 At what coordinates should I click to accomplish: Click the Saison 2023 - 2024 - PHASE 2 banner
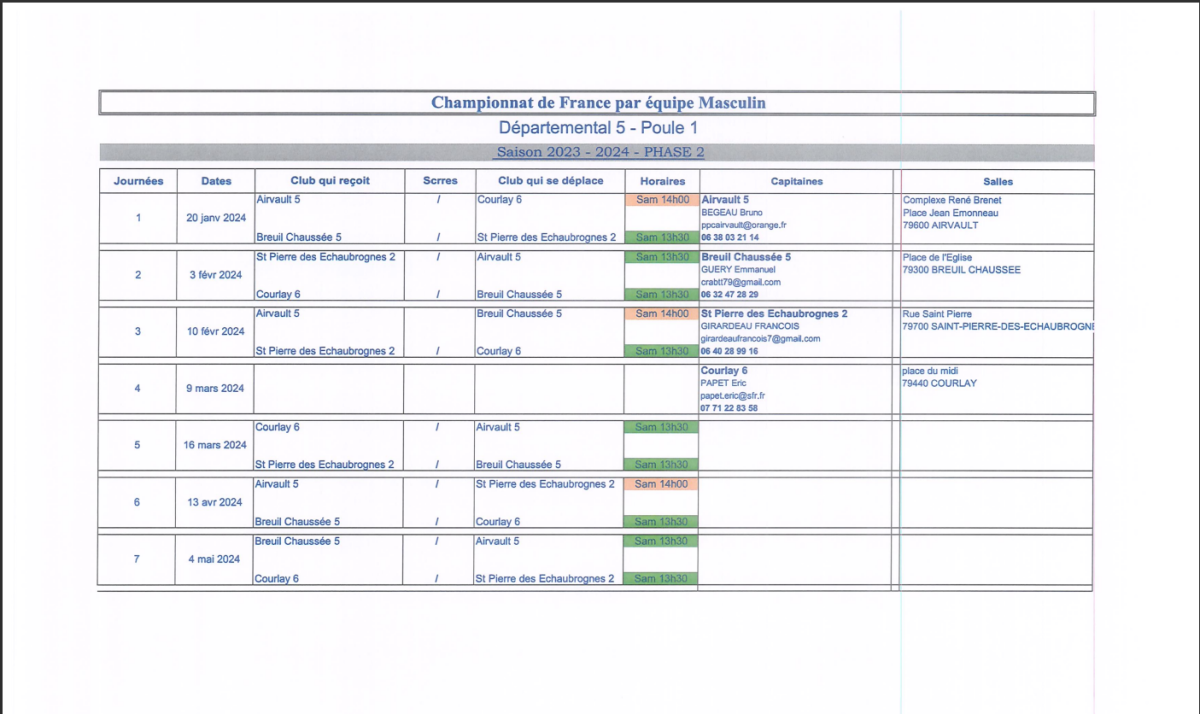(x=598, y=153)
